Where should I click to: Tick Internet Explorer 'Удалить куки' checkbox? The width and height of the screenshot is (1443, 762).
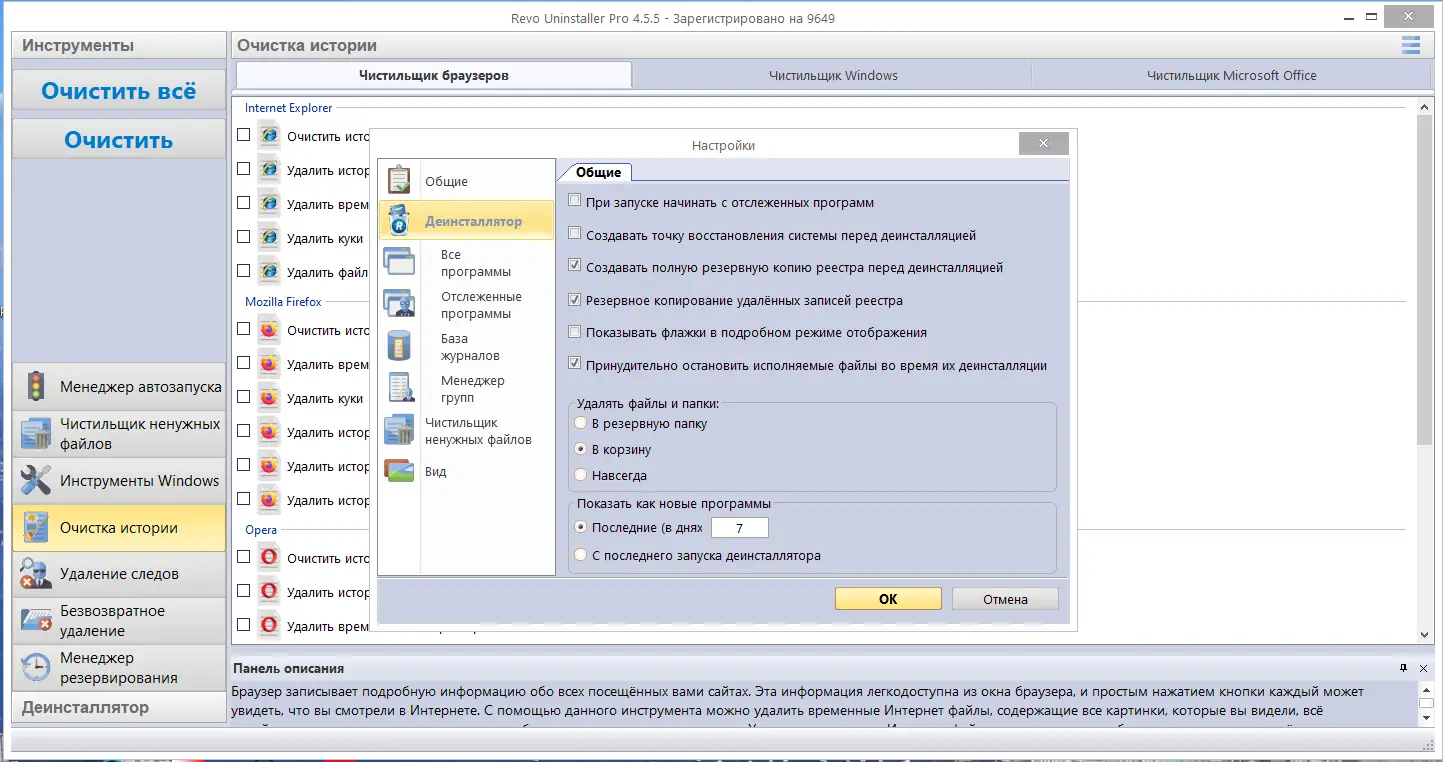pyautogui.click(x=243, y=237)
